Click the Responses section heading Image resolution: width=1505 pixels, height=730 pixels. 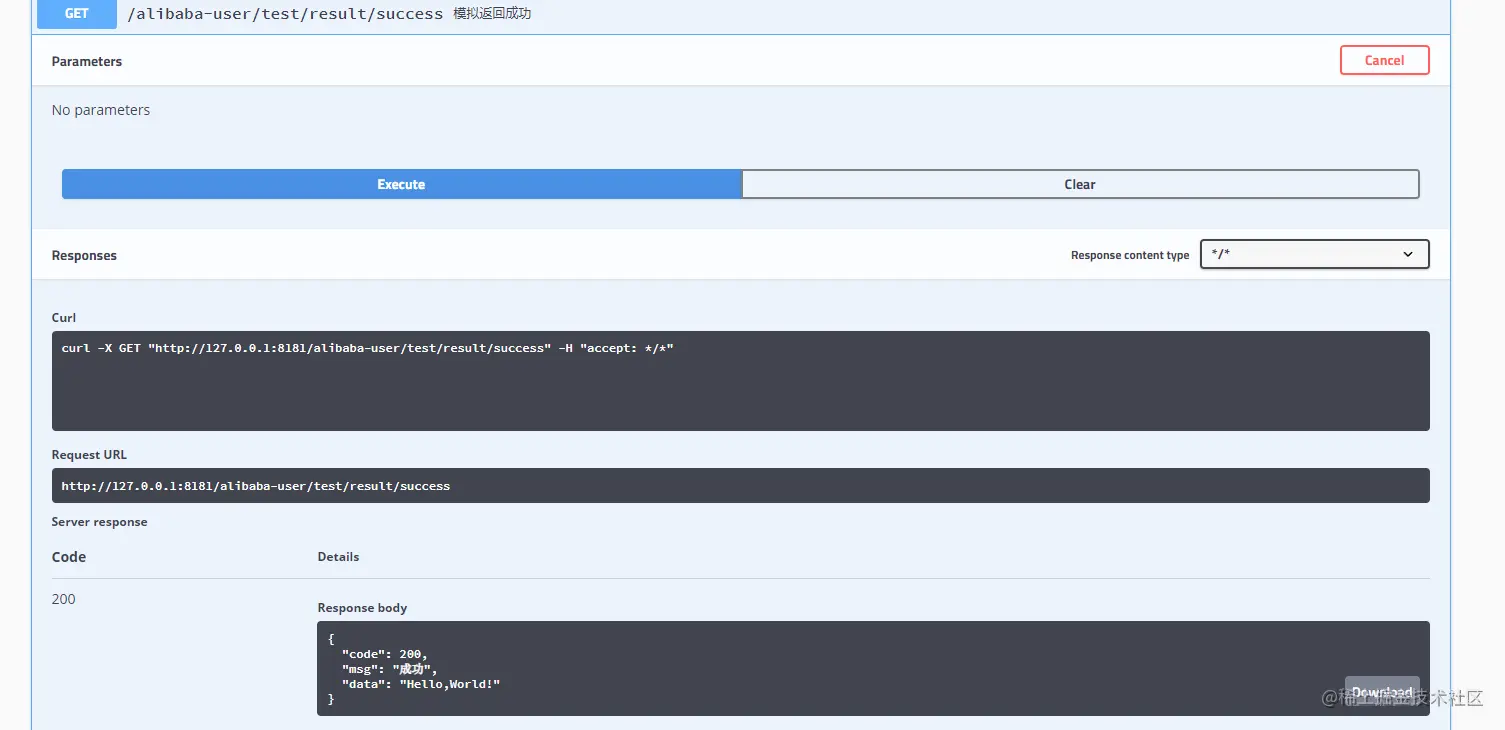click(84, 255)
